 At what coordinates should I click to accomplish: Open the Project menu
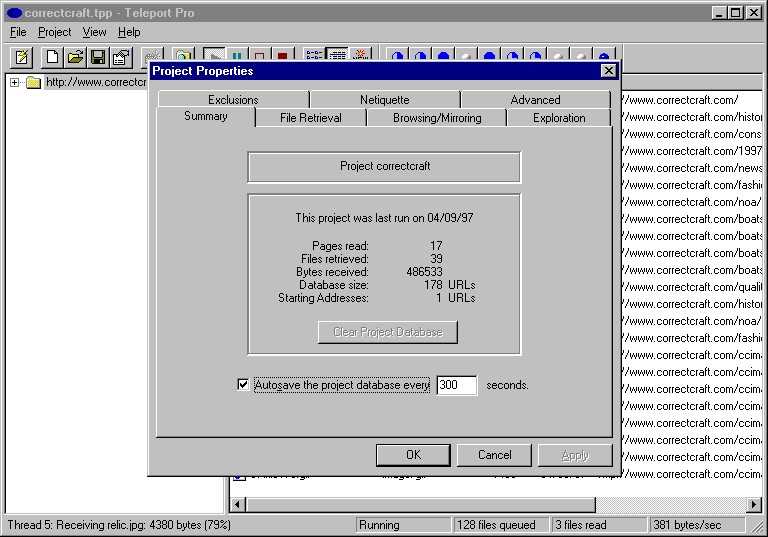pyautogui.click(x=54, y=32)
